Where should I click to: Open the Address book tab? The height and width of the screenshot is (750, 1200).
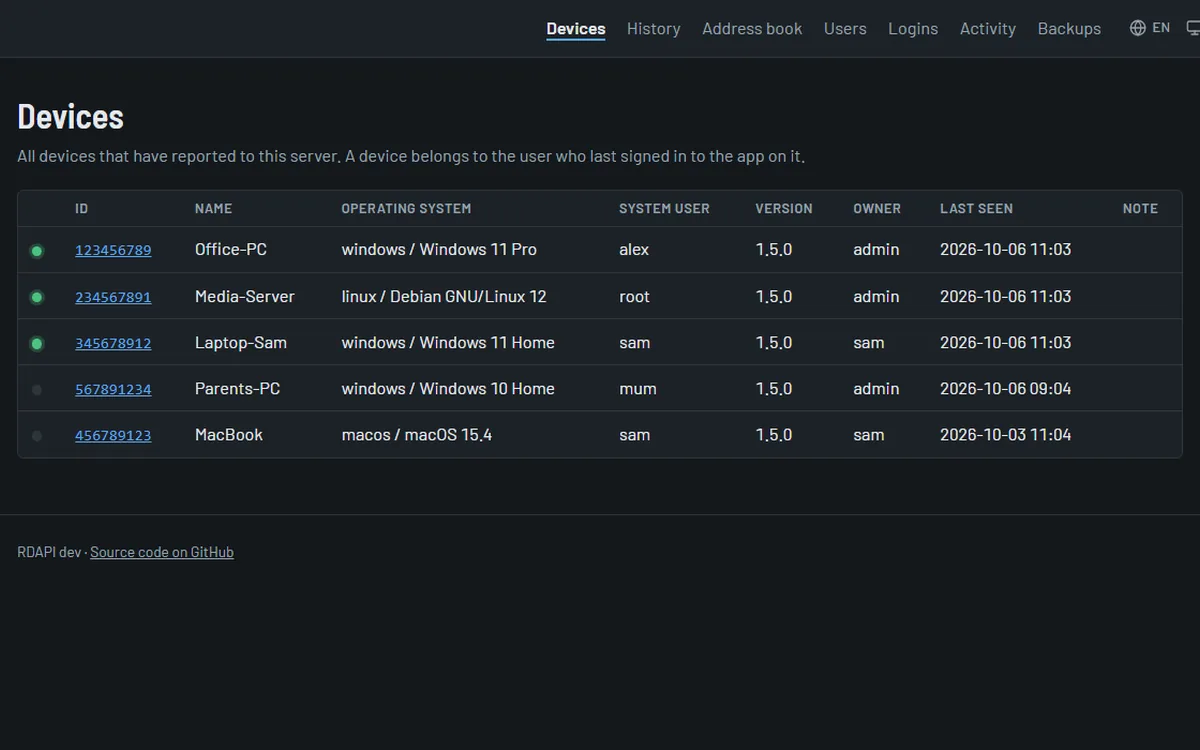752,29
